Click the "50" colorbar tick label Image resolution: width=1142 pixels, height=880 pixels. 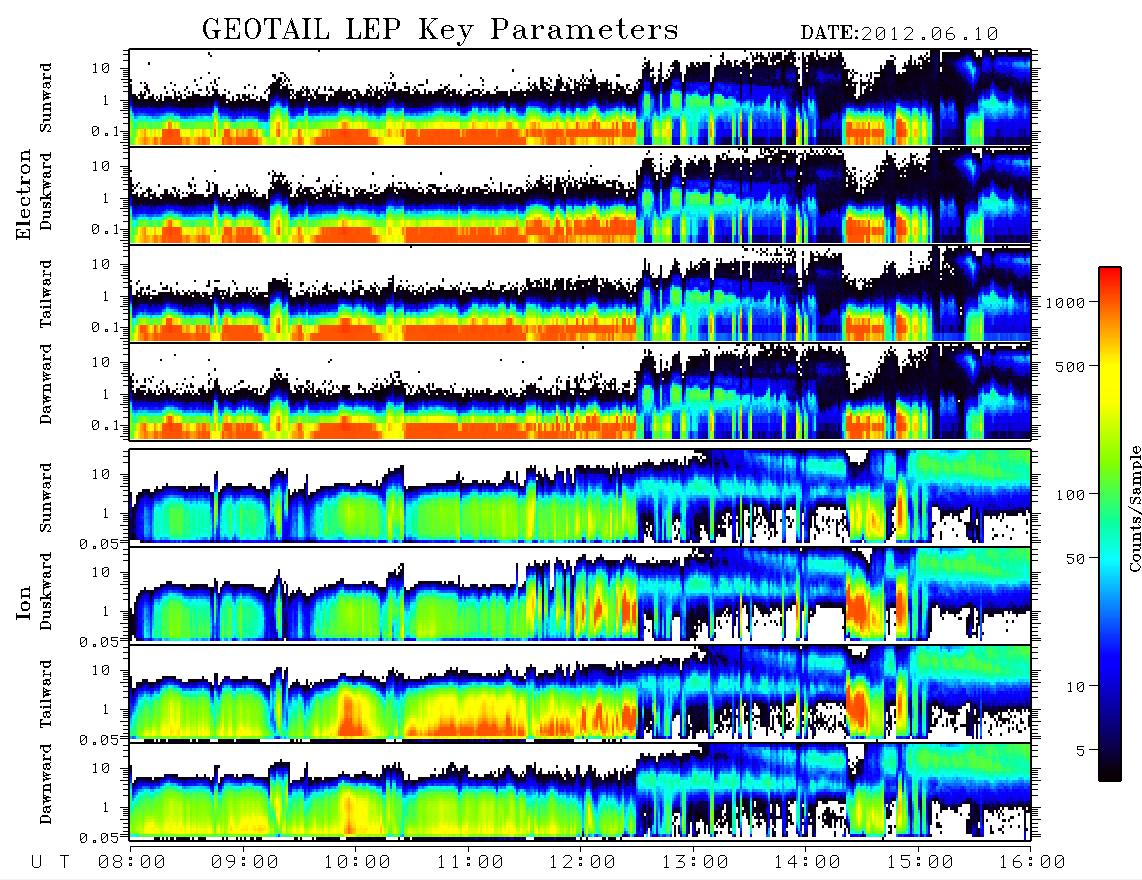pyautogui.click(x=1076, y=559)
